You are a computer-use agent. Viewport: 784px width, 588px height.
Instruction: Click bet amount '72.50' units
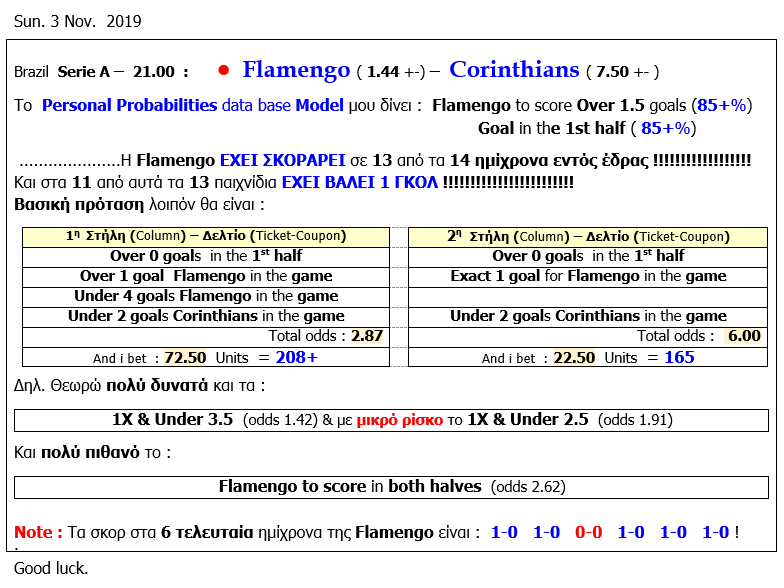point(185,358)
